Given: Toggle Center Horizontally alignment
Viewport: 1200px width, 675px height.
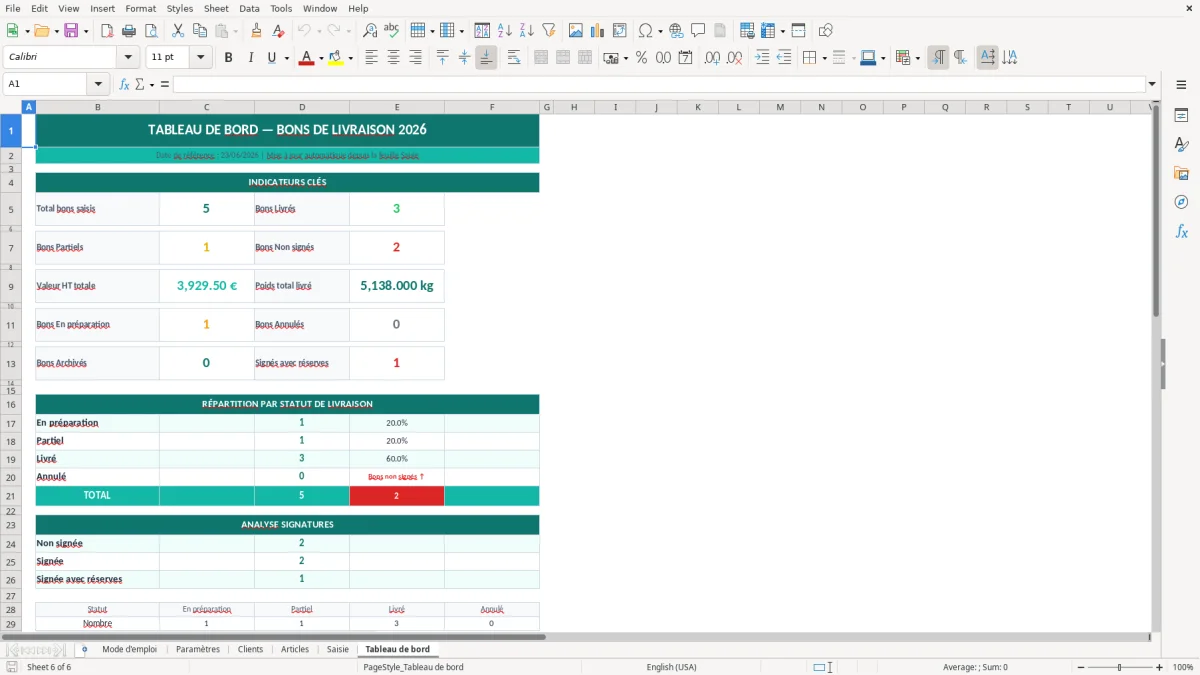Looking at the screenshot, I should pos(393,58).
